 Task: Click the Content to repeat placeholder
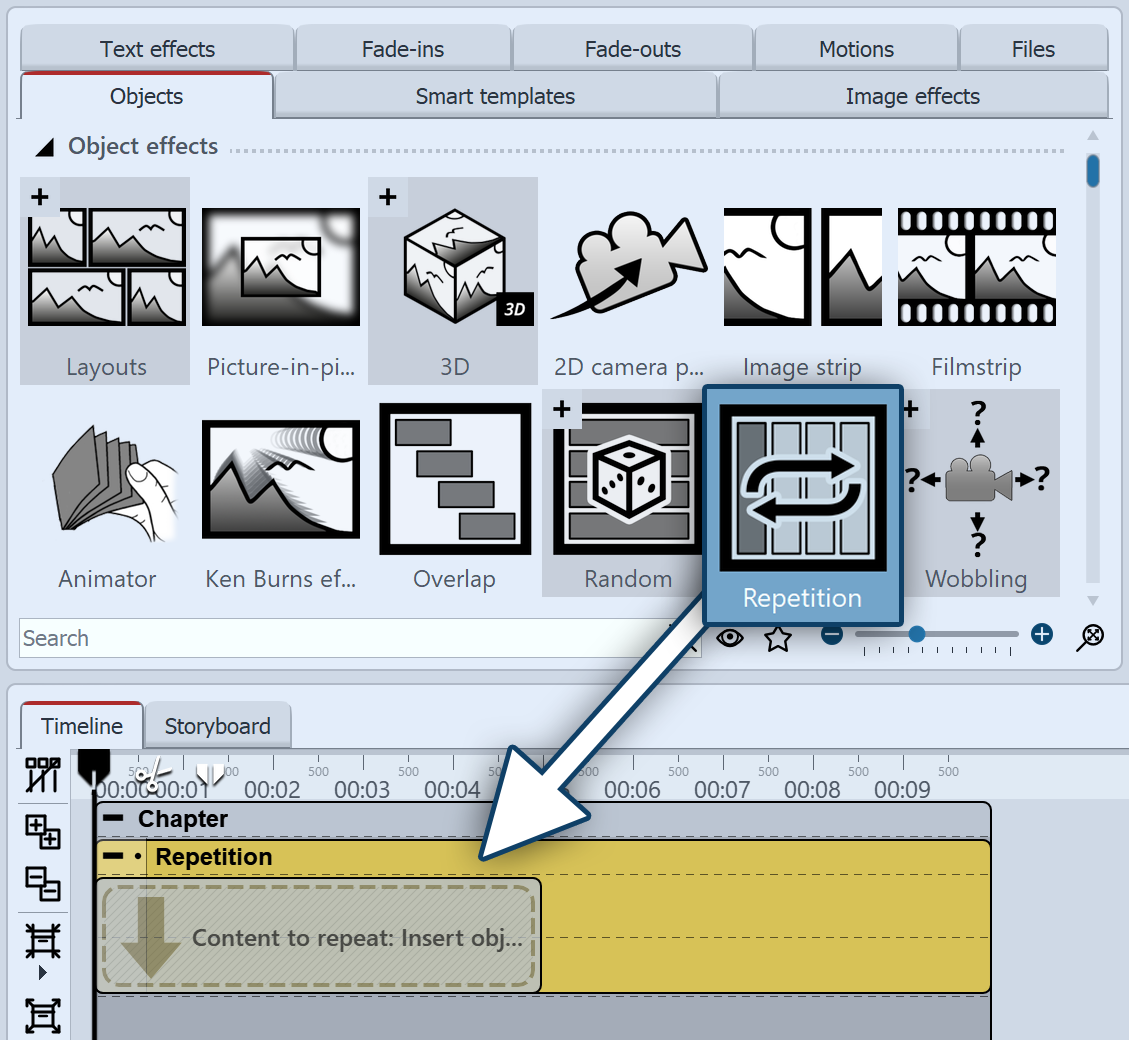click(320, 937)
